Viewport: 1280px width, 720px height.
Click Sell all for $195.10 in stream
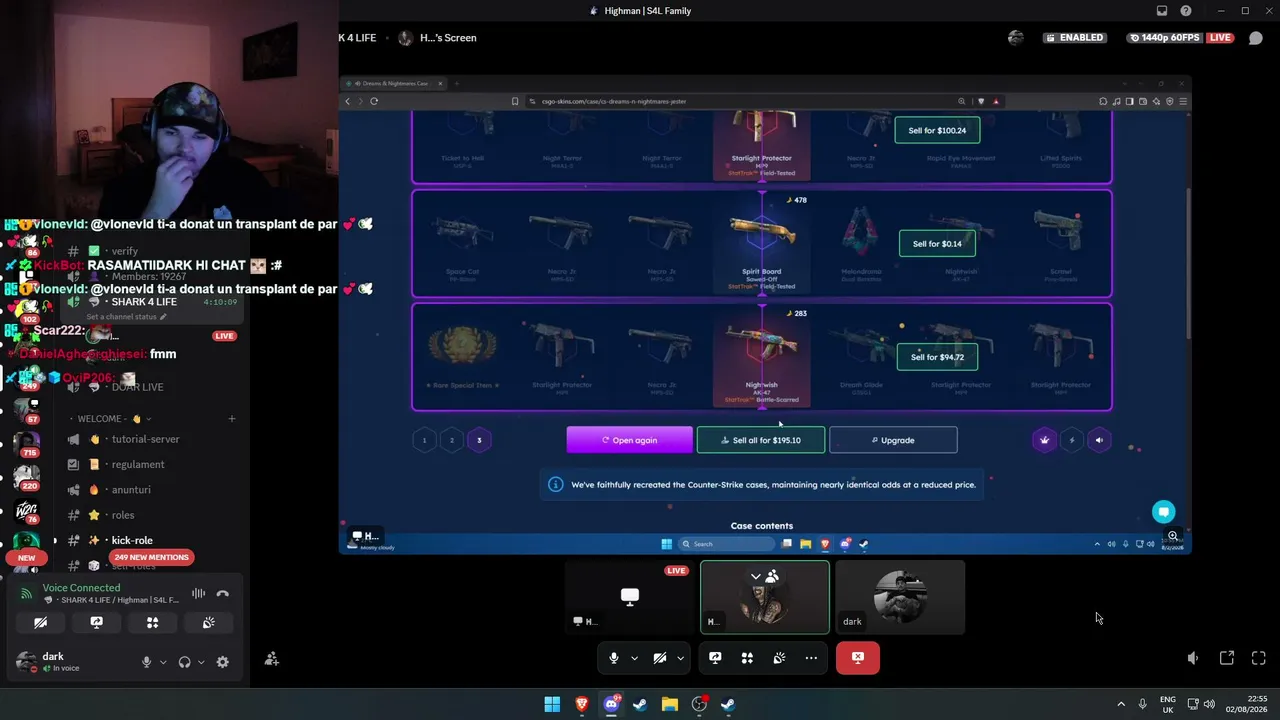pyautogui.click(x=761, y=440)
